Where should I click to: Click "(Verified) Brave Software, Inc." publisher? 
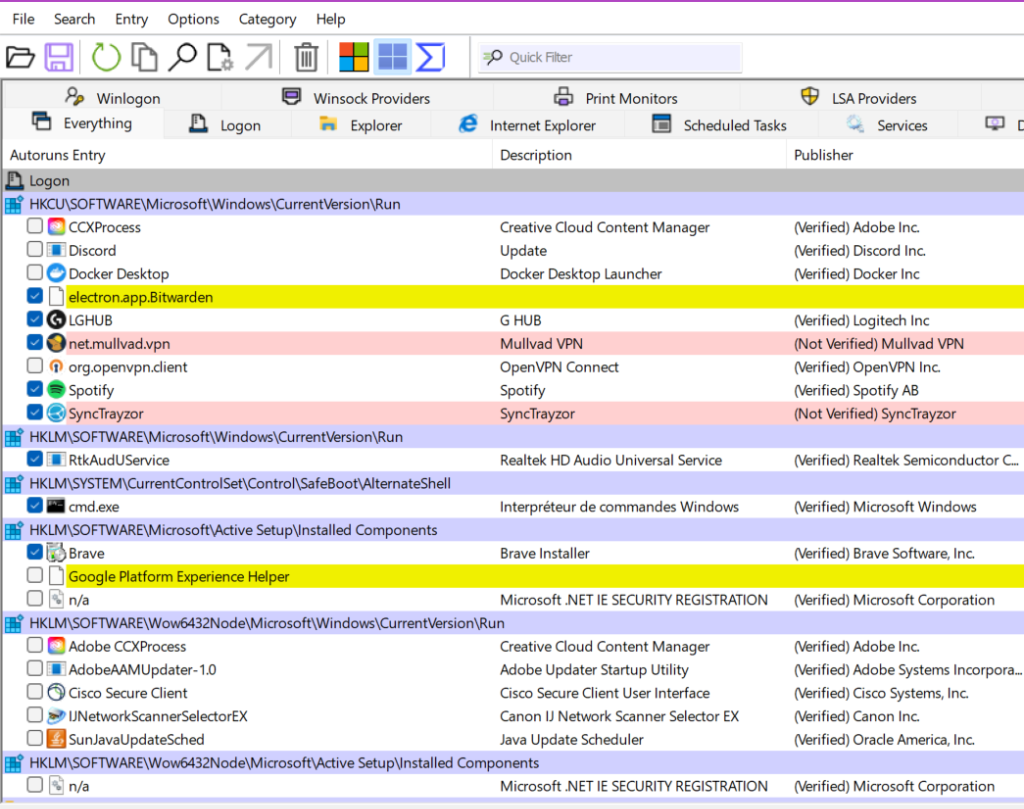884,553
